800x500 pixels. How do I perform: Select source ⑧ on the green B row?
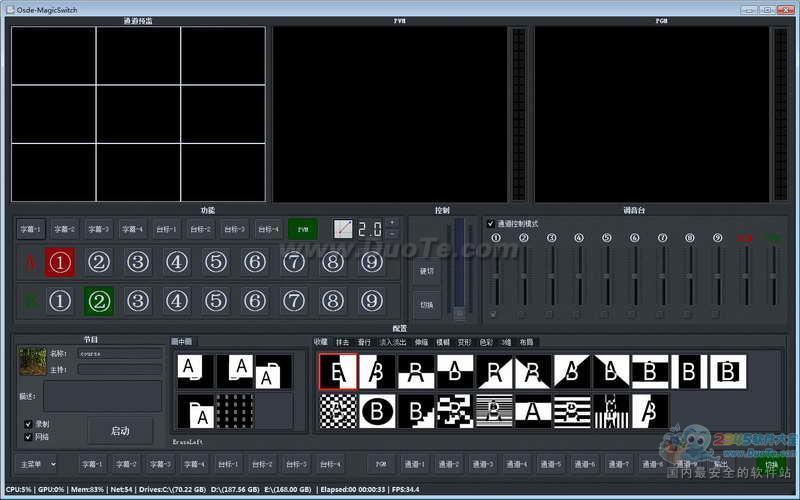333,301
